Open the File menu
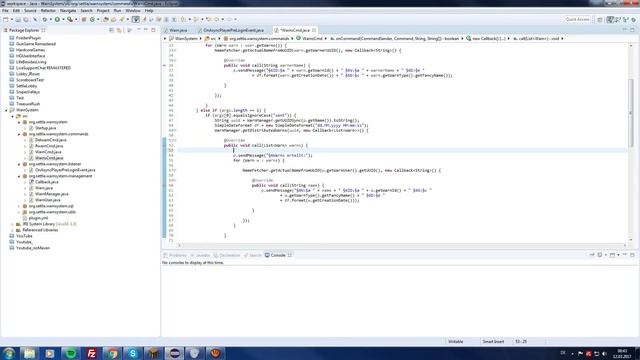This screenshot has width=640, height=360. pyautogui.click(x=5, y=11)
